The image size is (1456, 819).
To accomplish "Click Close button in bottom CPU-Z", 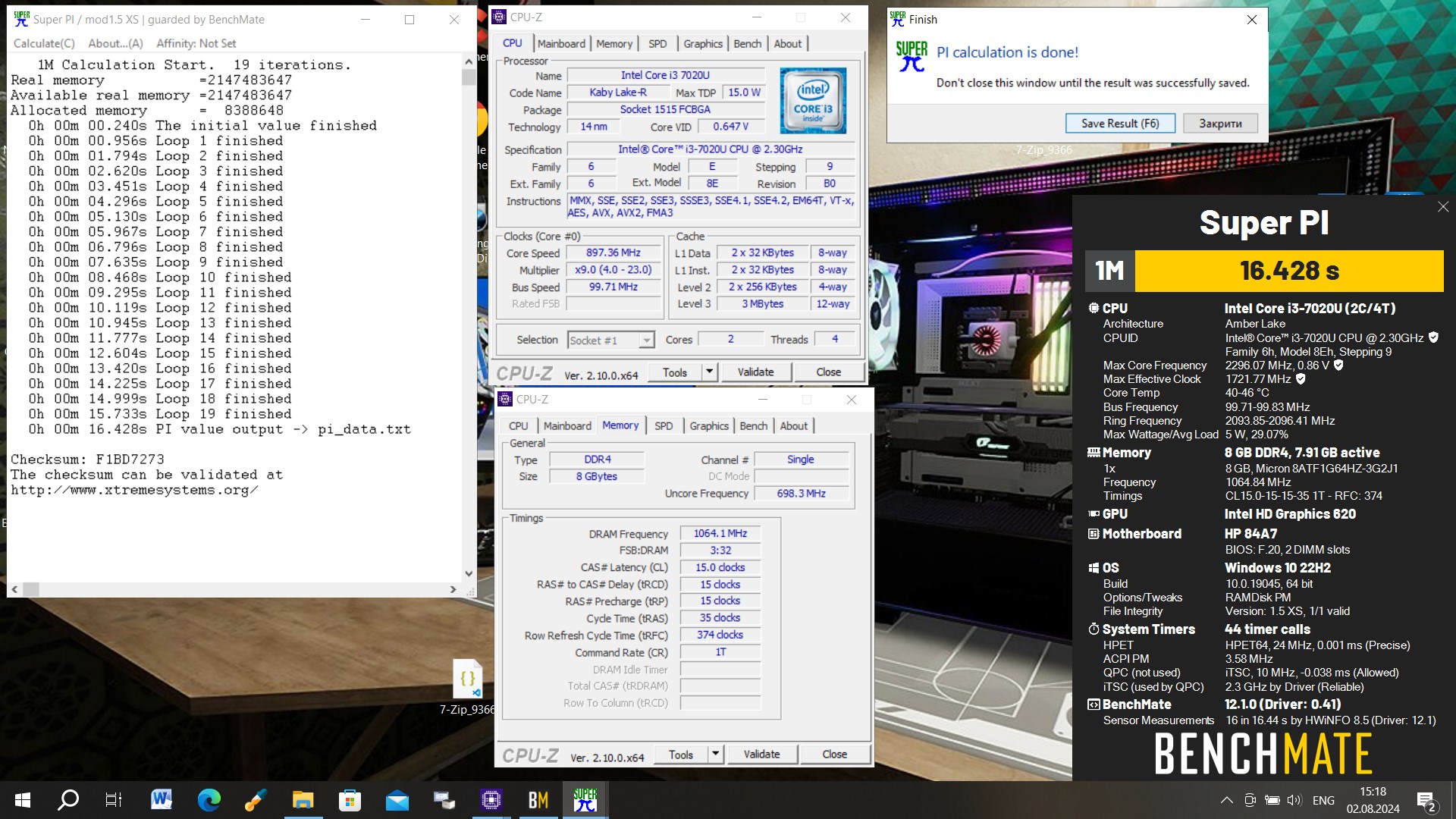I will click(x=834, y=754).
